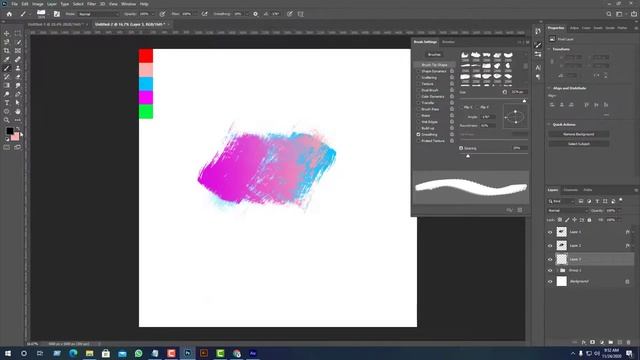Enable the Dual Brush checkbox

click(418, 90)
